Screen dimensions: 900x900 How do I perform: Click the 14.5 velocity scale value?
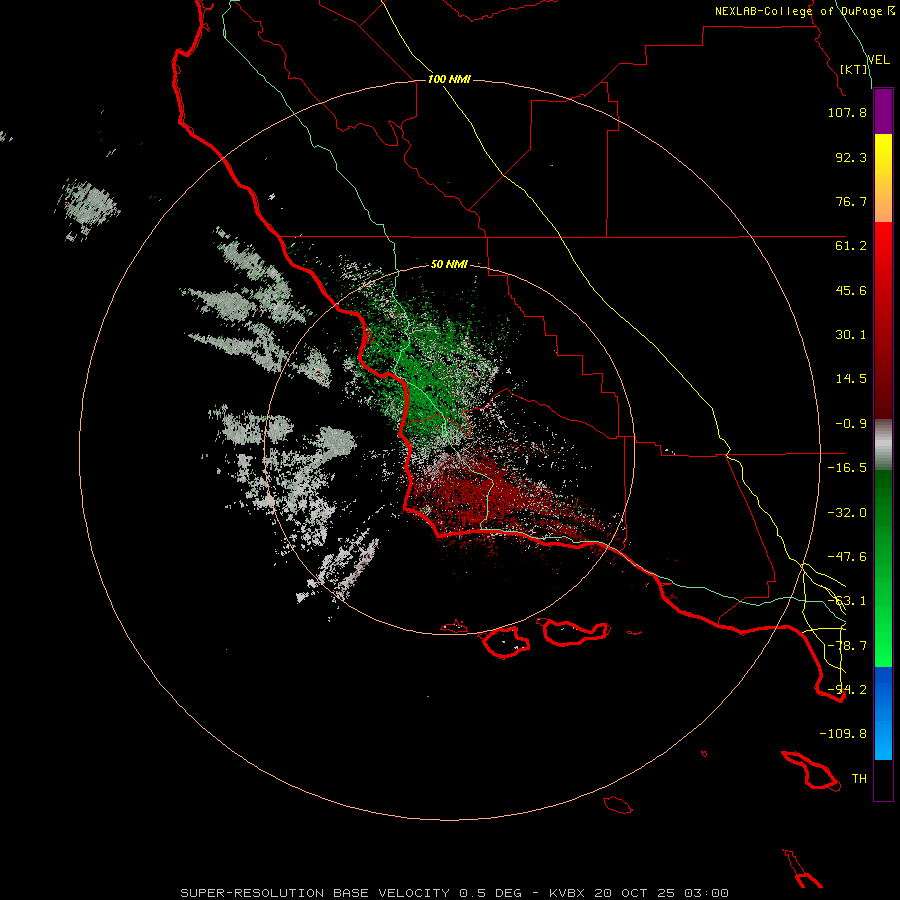(851, 379)
